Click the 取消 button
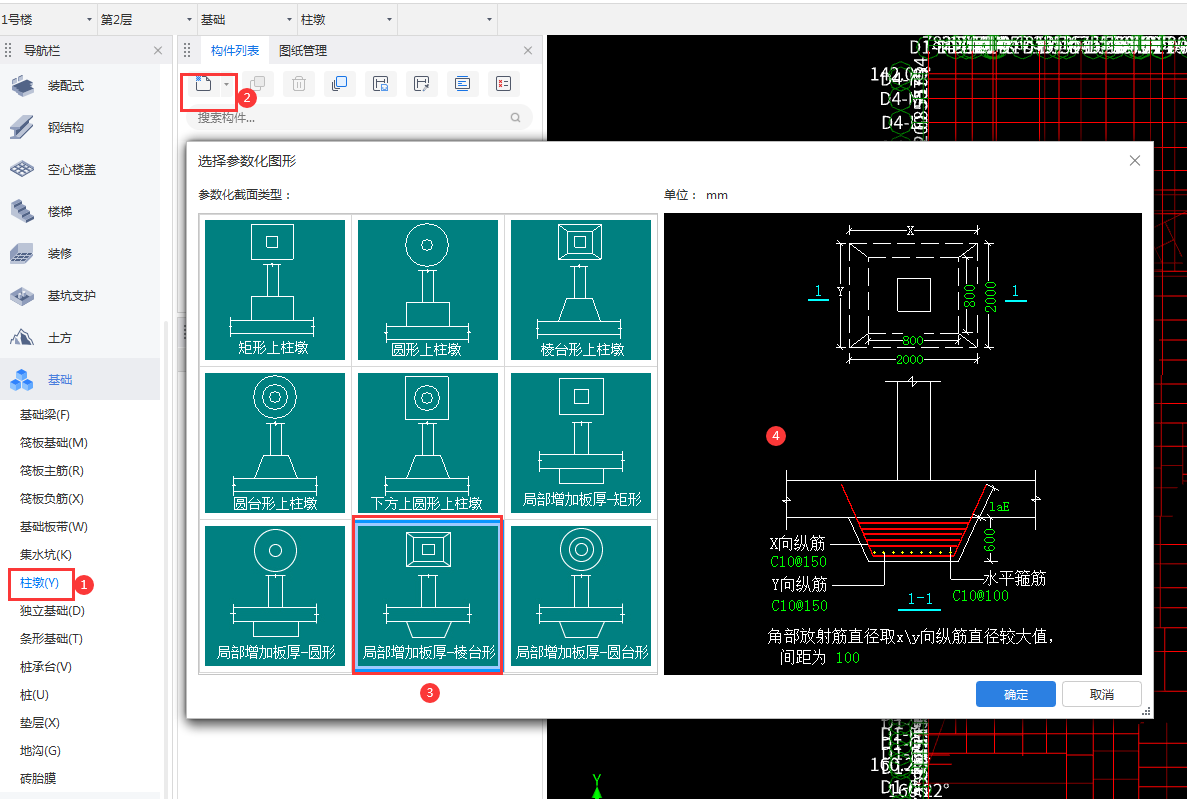Screen dimensions: 1187x799 [x=1101, y=694]
